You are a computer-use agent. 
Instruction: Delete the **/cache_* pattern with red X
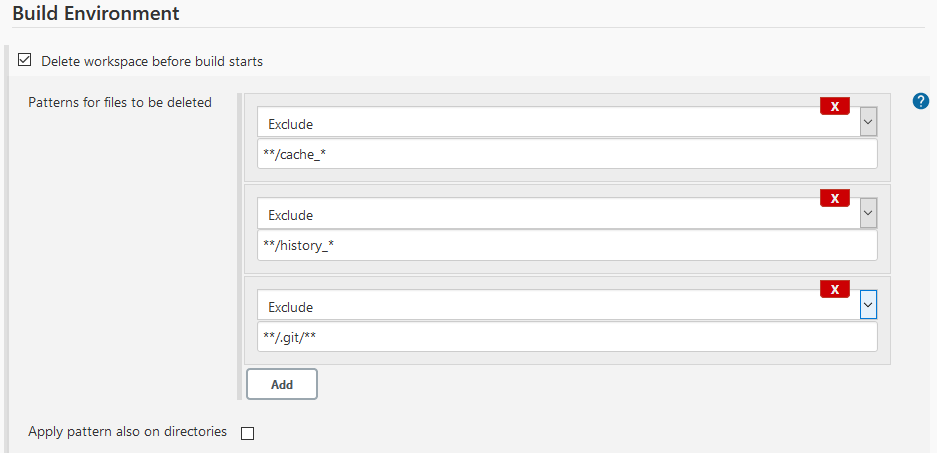coord(834,106)
